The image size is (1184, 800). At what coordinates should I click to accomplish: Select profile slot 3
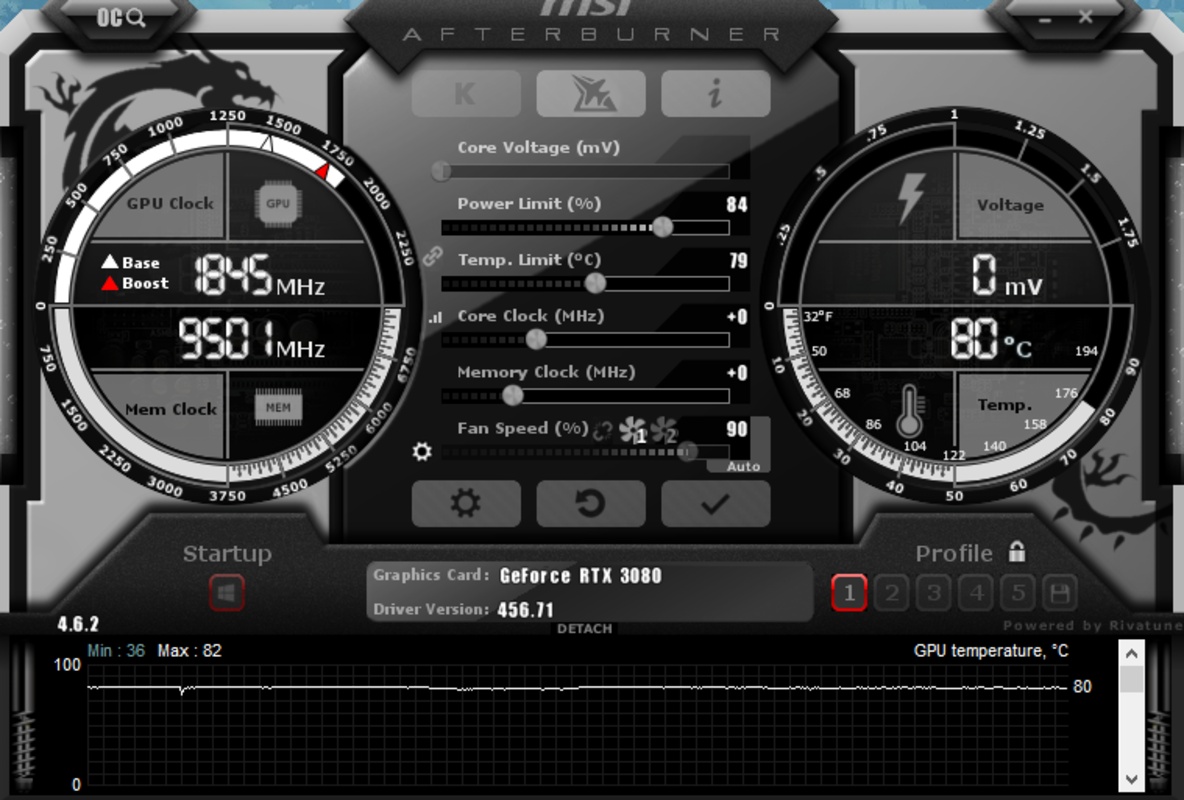(934, 593)
